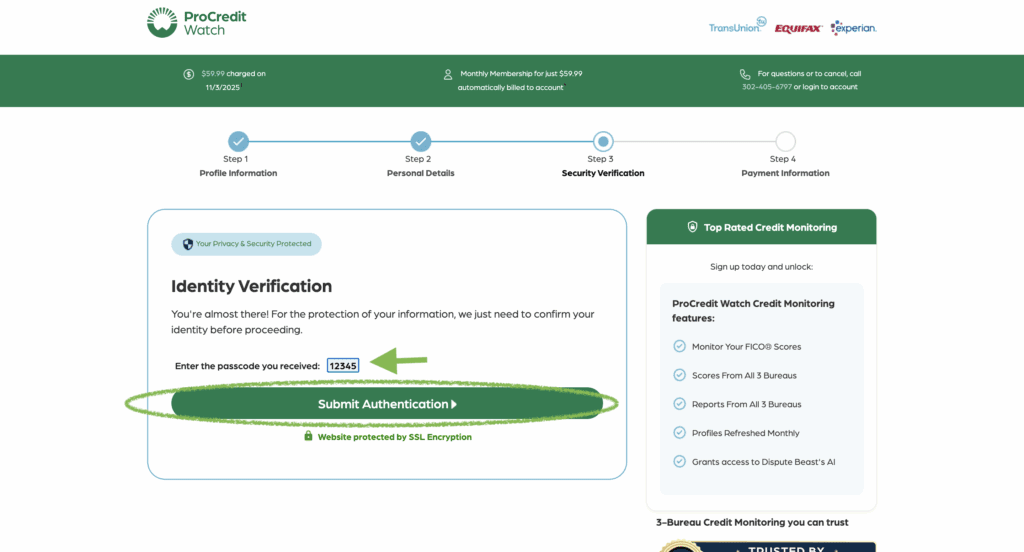Select the Step 2 completed checkmark circle
1024x552 pixels.
421,141
